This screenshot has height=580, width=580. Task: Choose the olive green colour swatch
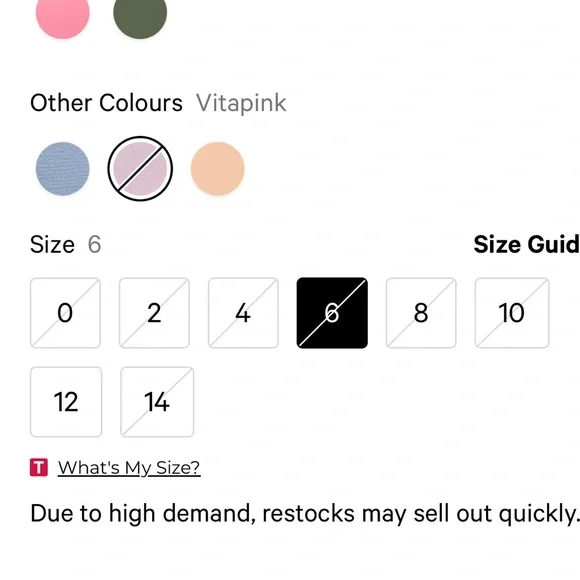140,15
